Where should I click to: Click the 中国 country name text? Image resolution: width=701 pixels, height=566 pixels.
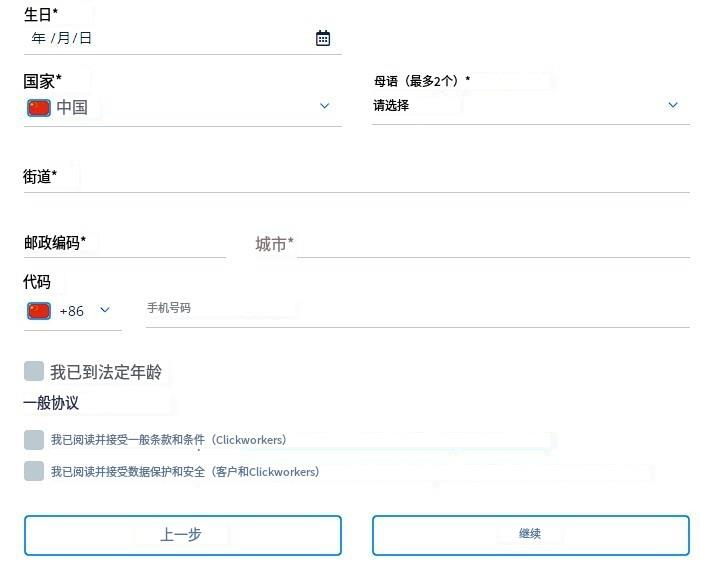coord(72,108)
